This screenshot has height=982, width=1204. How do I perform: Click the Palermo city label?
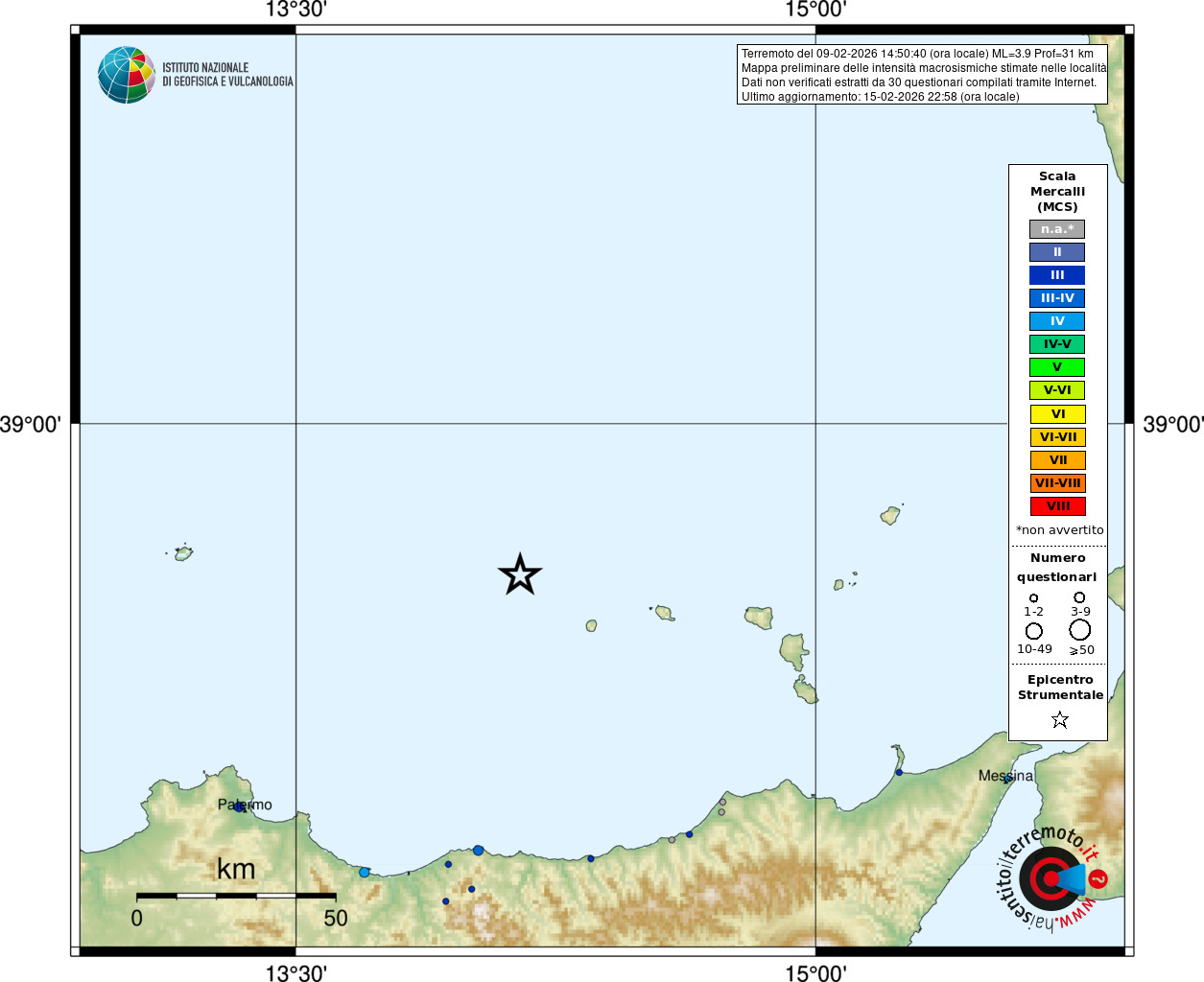pos(245,805)
